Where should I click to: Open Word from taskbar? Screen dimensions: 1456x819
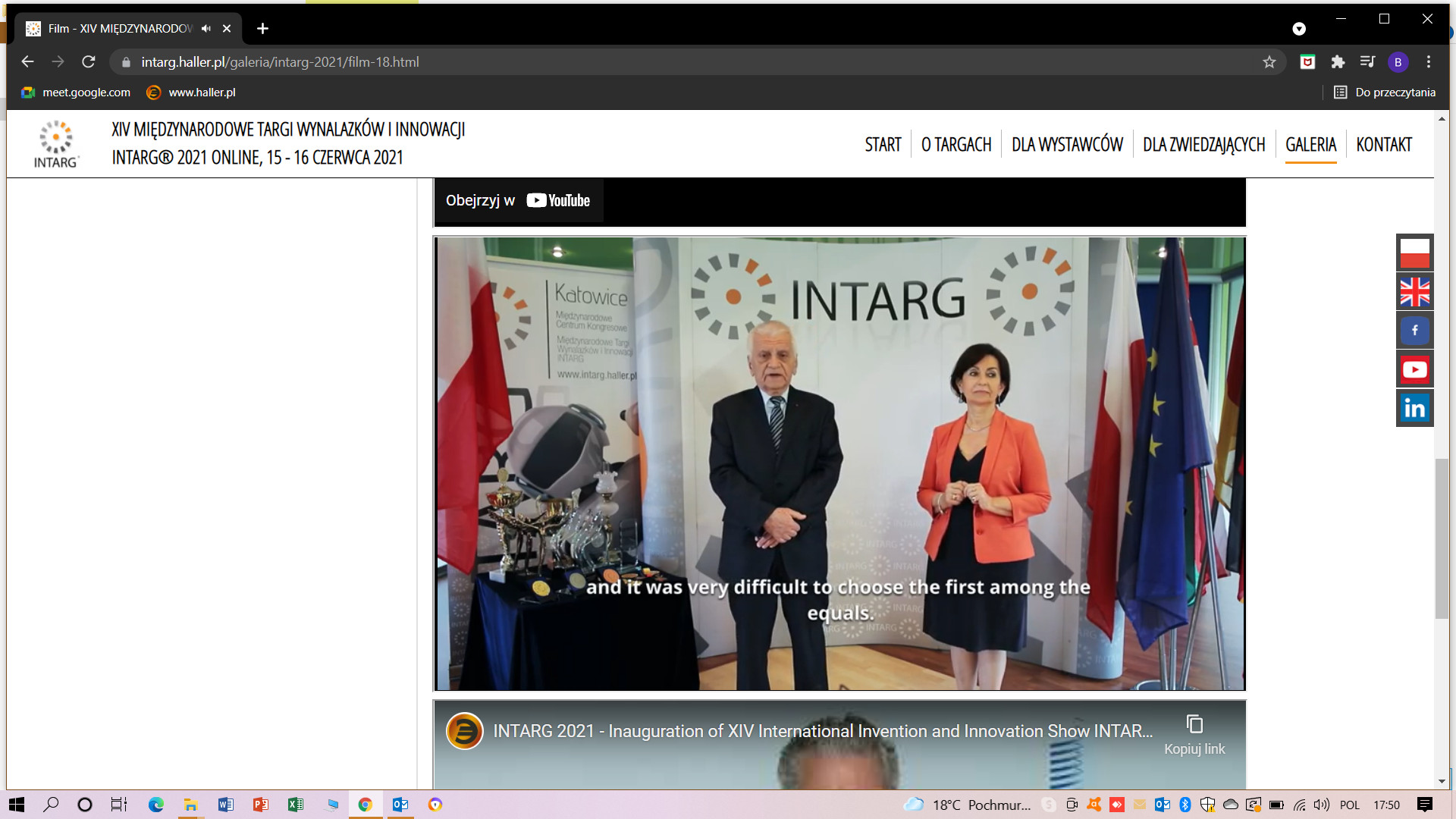[225, 805]
